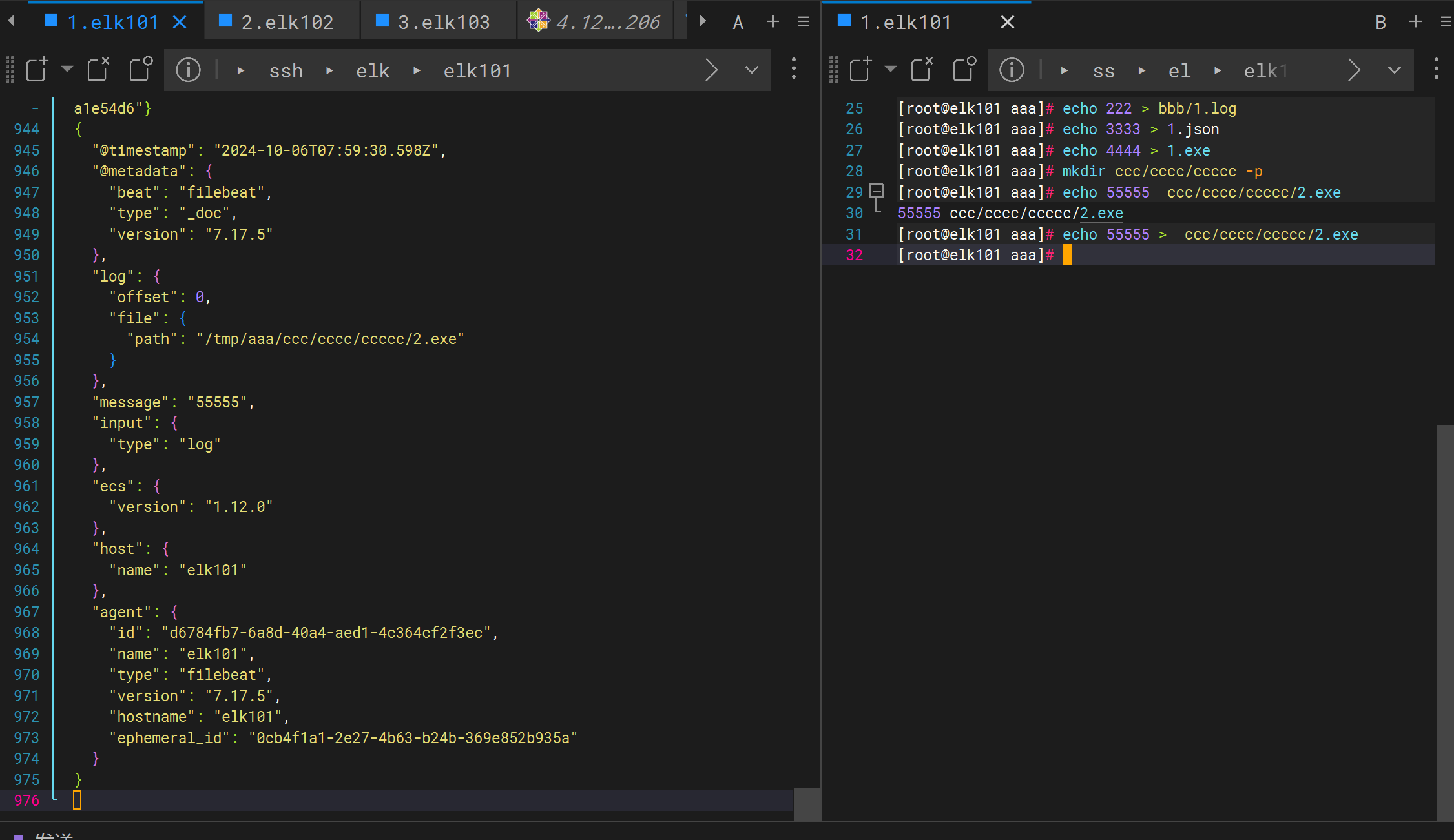Expand arrow before elk101 breadcrumb in left pane
The image size is (1454, 840).
(x=417, y=70)
